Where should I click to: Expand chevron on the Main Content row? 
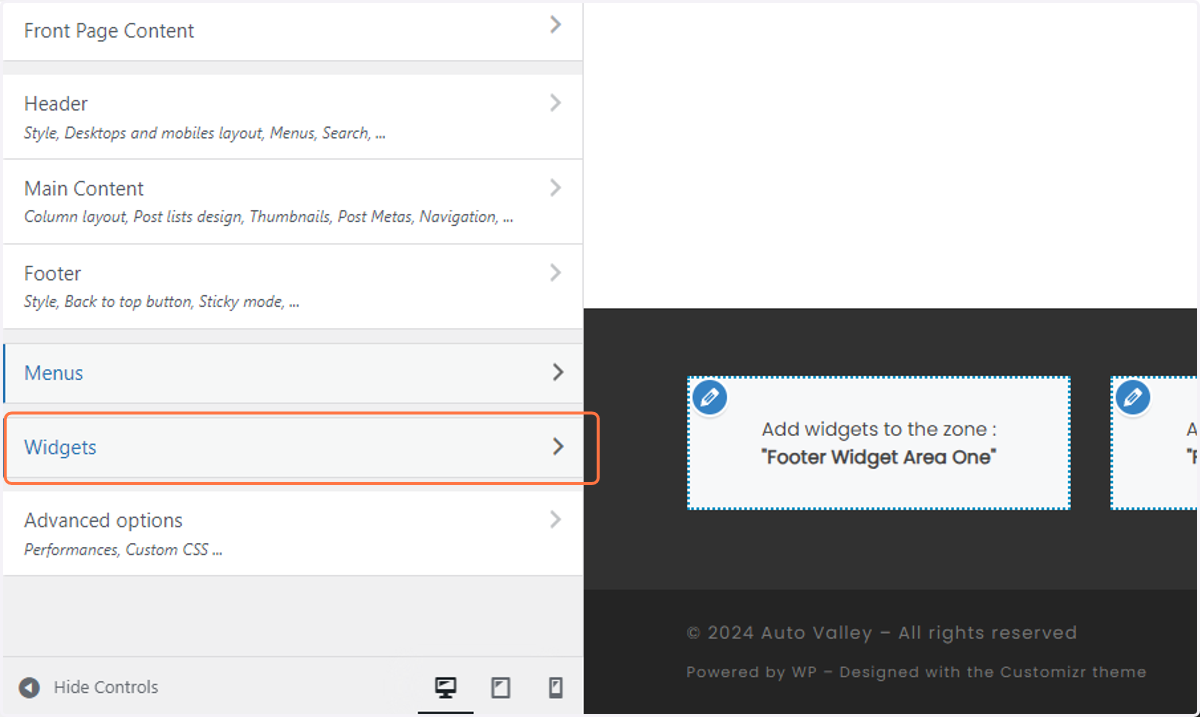pos(556,188)
